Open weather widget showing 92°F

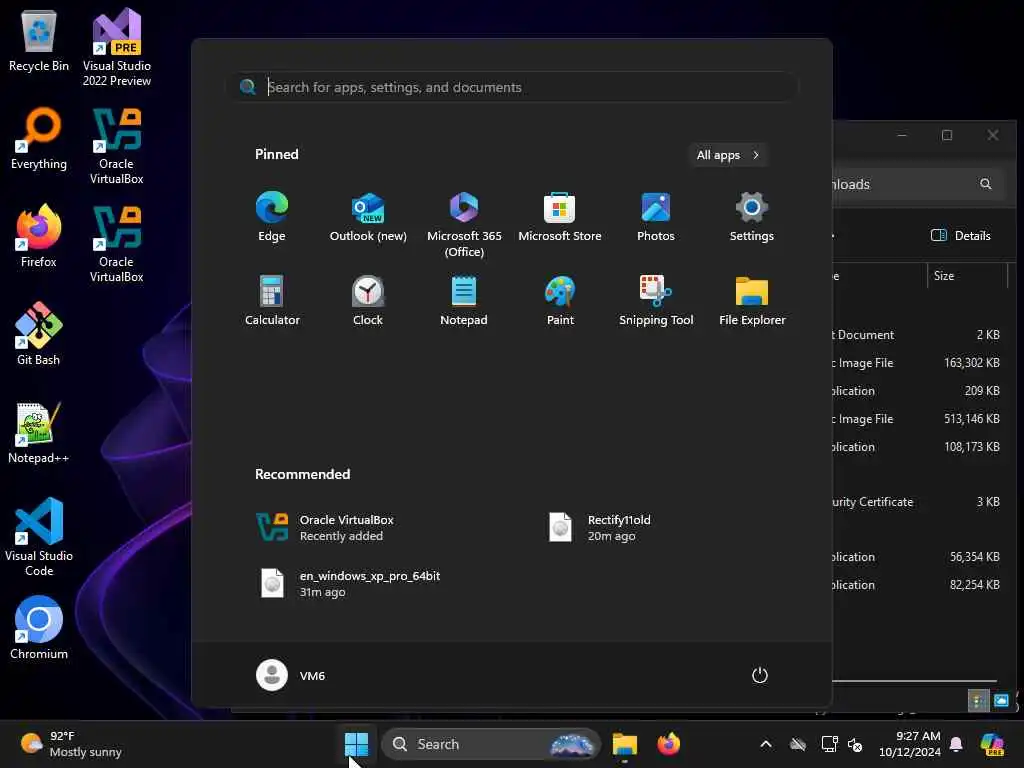pos(71,744)
